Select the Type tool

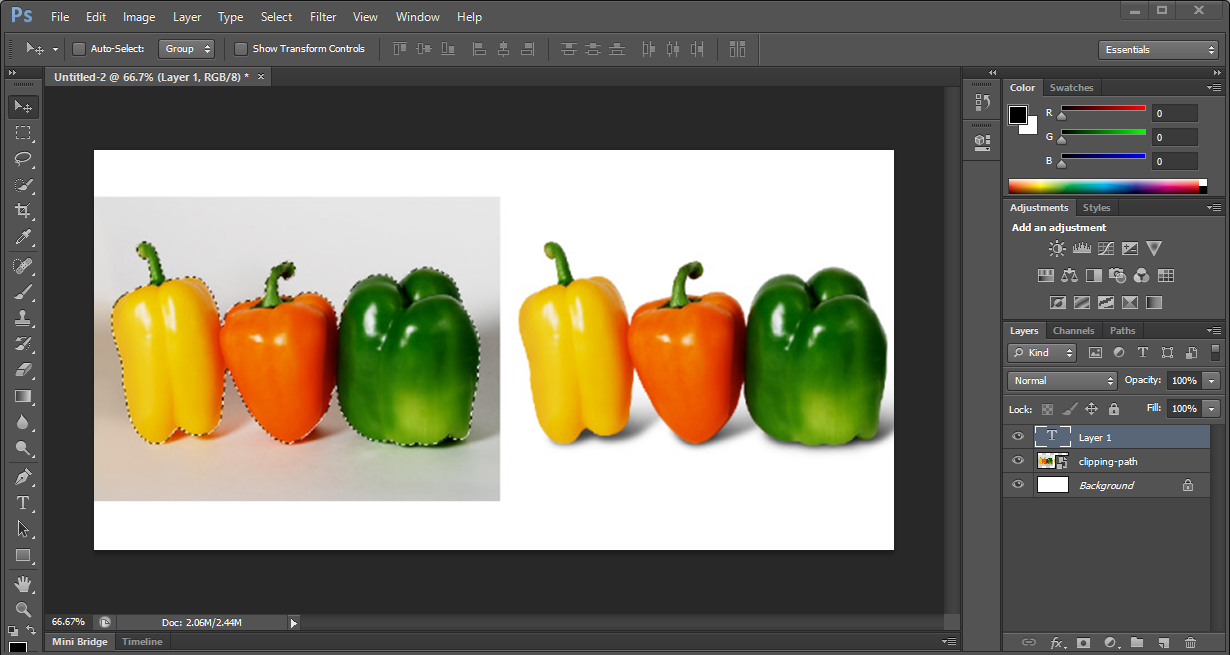[x=24, y=502]
